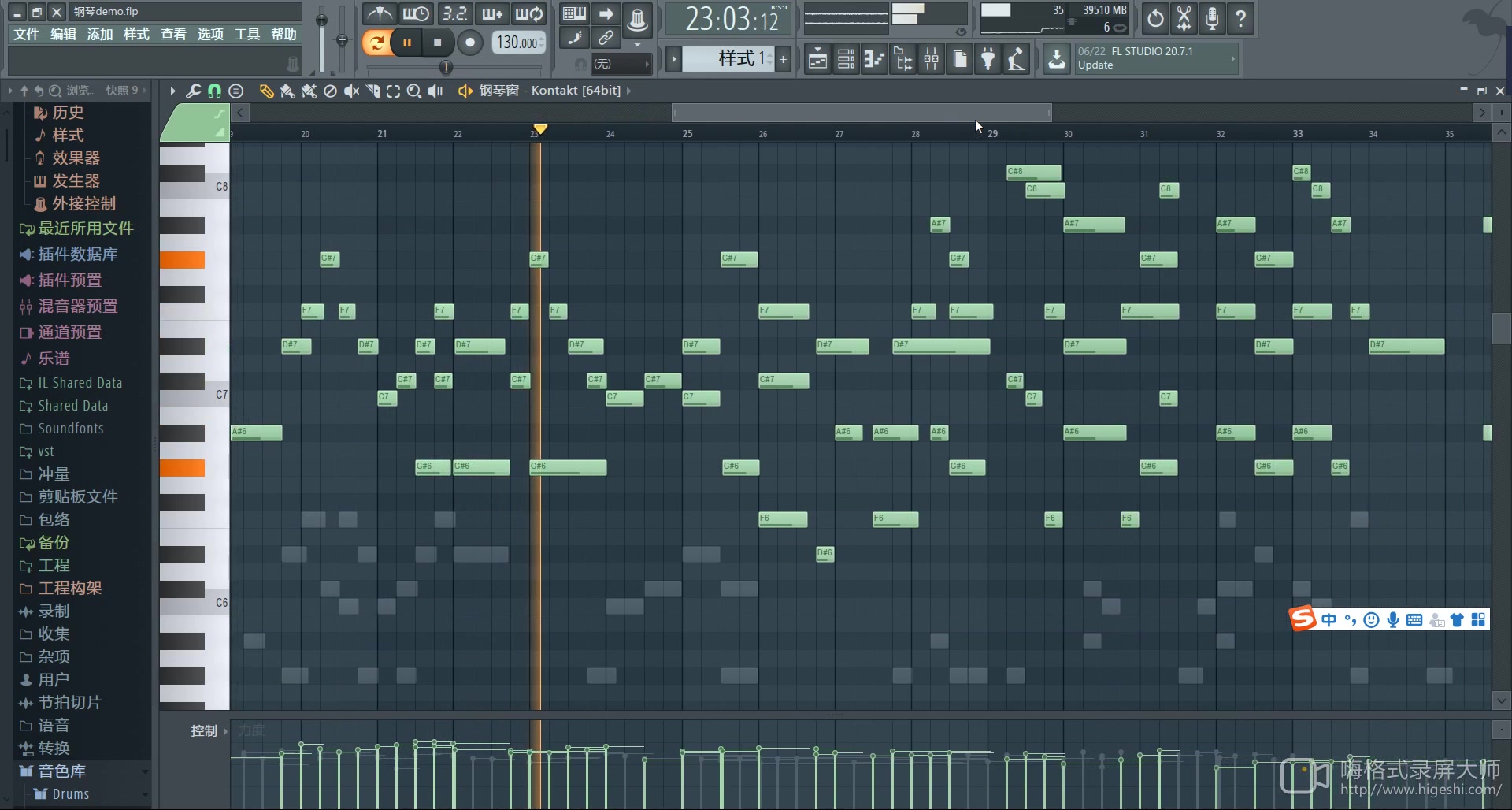The width and height of the screenshot is (1512, 810).
Task: Click the 130.000 tempo field
Action: (518, 43)
